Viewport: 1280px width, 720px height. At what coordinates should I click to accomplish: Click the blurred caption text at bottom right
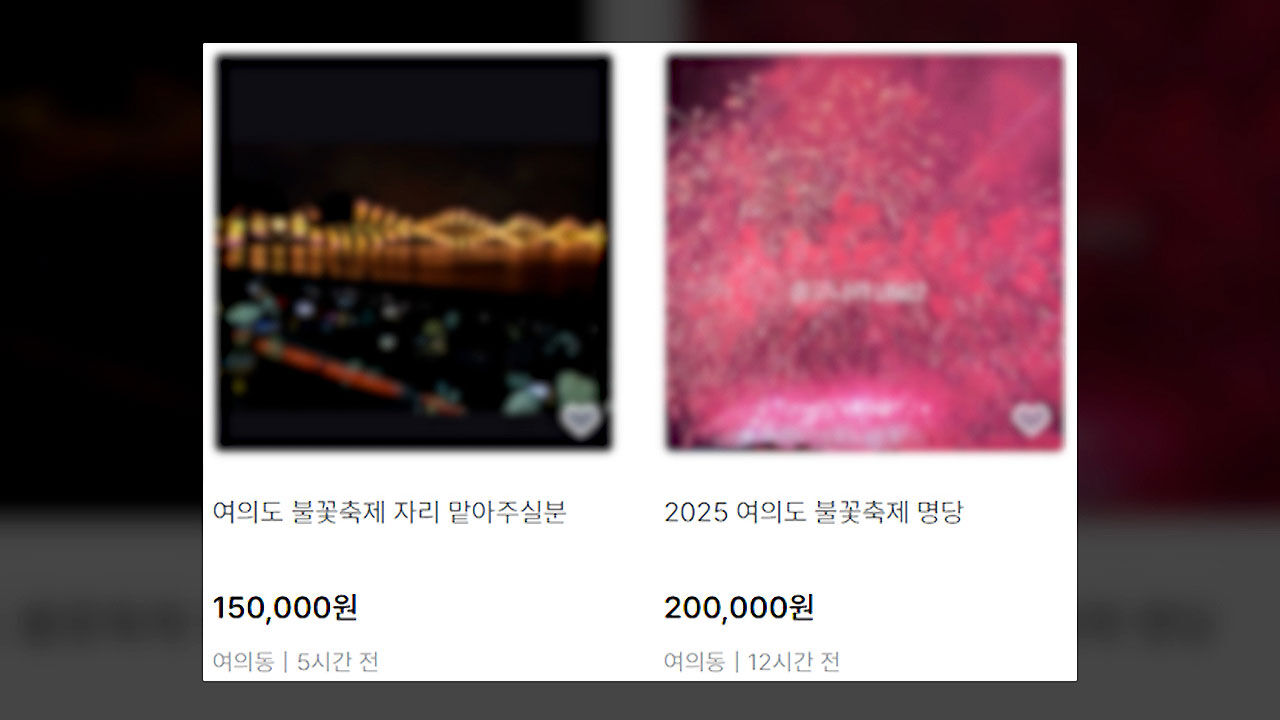[1150, 623]
